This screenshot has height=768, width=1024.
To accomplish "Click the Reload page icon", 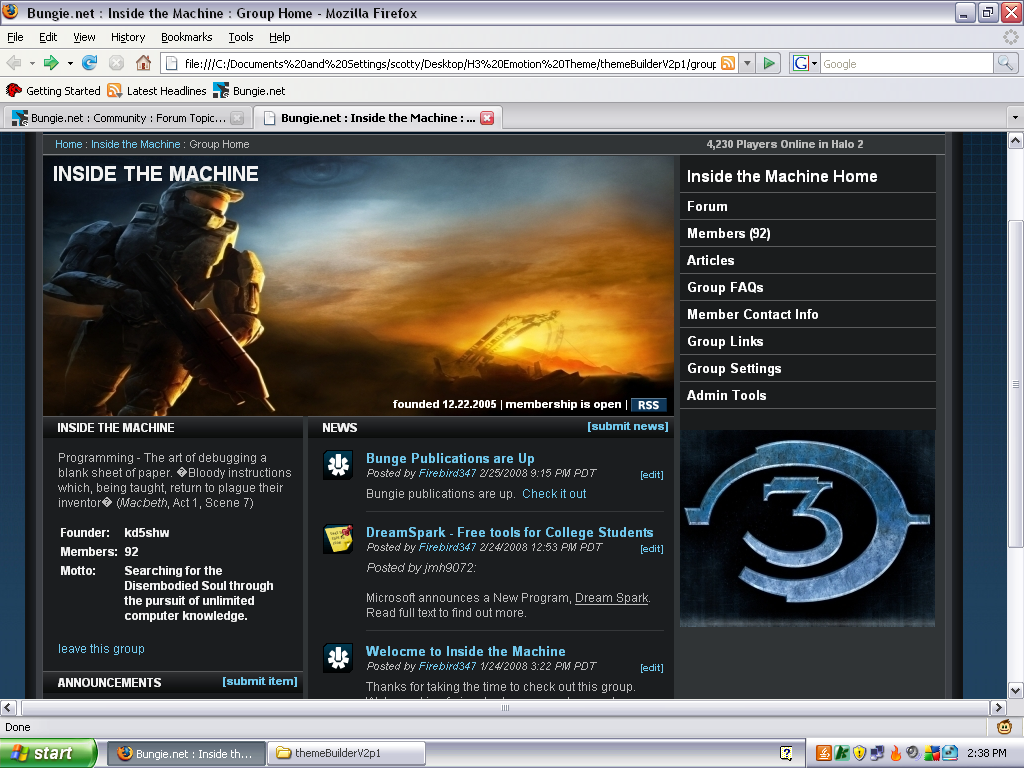I will [90, 63].
